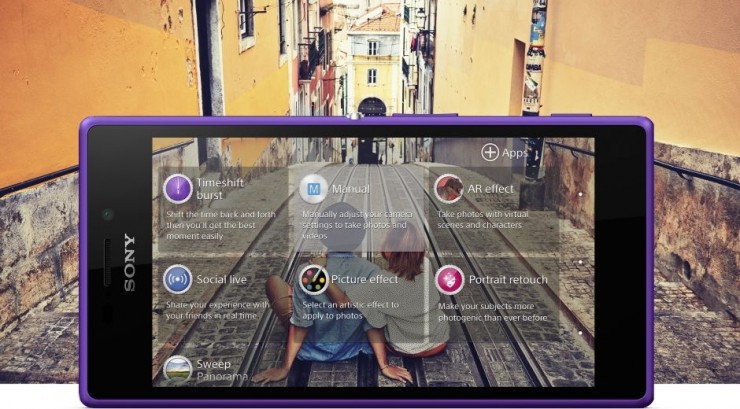This screenshot has height=409, width=740.
Task: Tap the Timeshift burst purple icon
Action: pyautogui.click(x=177, y=188)
